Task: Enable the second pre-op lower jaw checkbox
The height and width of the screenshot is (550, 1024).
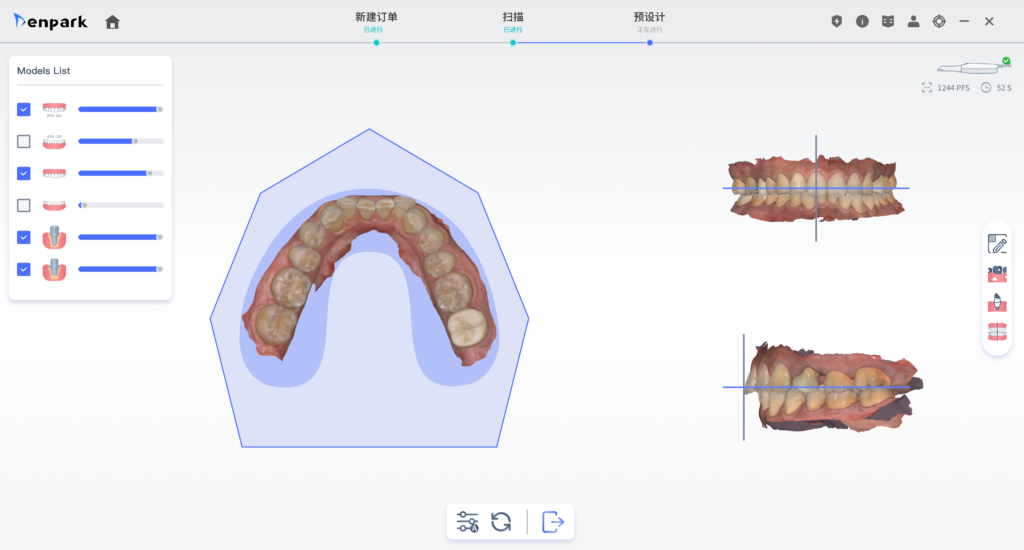Action: point(24,141)
